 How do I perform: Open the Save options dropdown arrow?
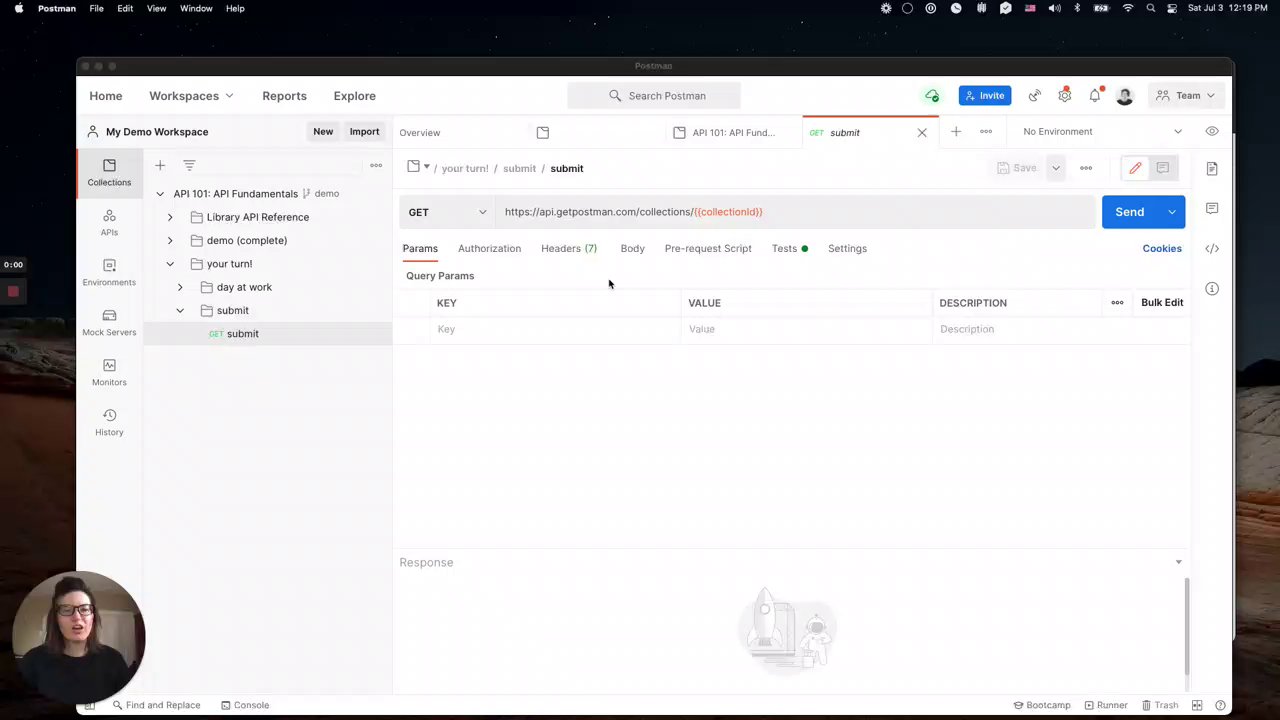tap(1056, 168)
